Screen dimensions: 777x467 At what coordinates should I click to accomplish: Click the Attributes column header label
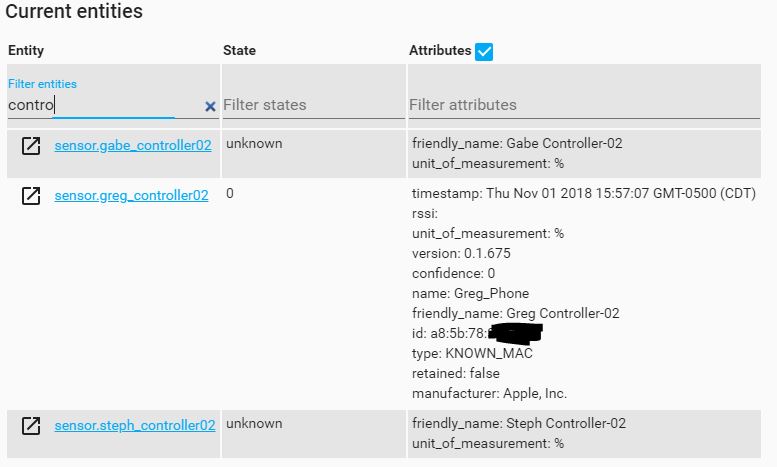click(440, 50)
